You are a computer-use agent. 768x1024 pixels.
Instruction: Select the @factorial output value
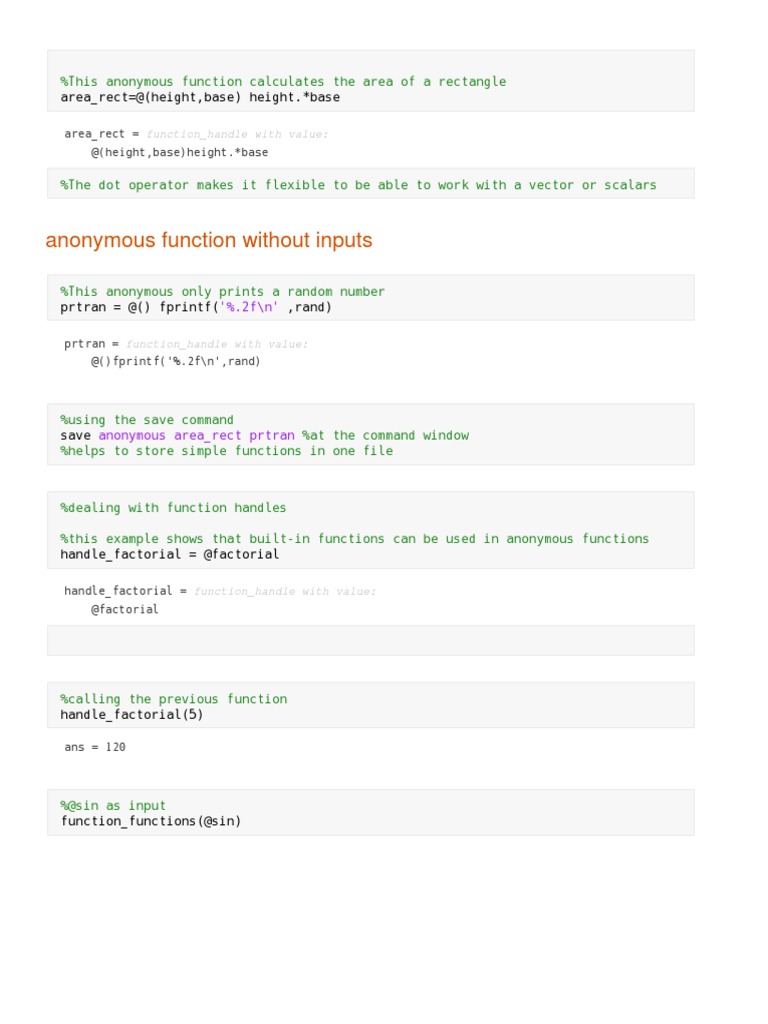tap(125, 609)
